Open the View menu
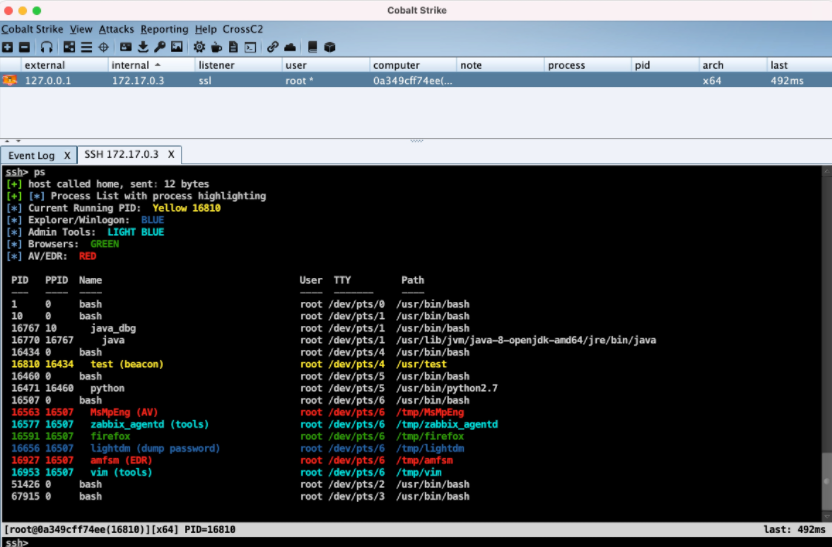This screenshot has height=547, width=832. 81,29
